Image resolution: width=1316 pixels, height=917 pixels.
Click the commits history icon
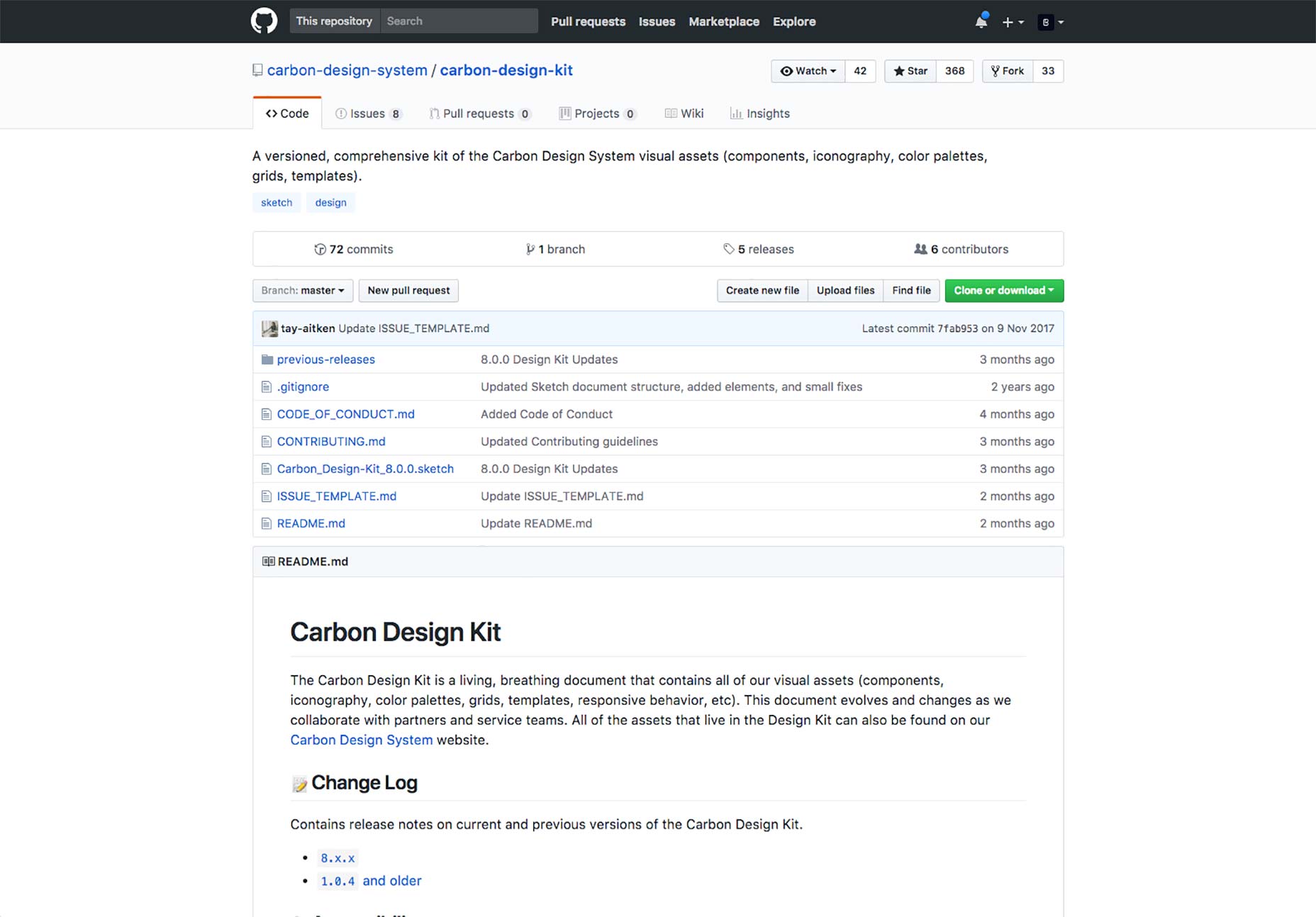click(320, 249)
